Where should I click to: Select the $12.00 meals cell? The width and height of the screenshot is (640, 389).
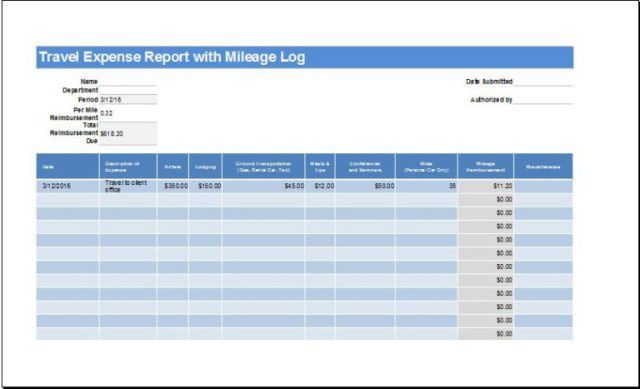pos(320,186)
